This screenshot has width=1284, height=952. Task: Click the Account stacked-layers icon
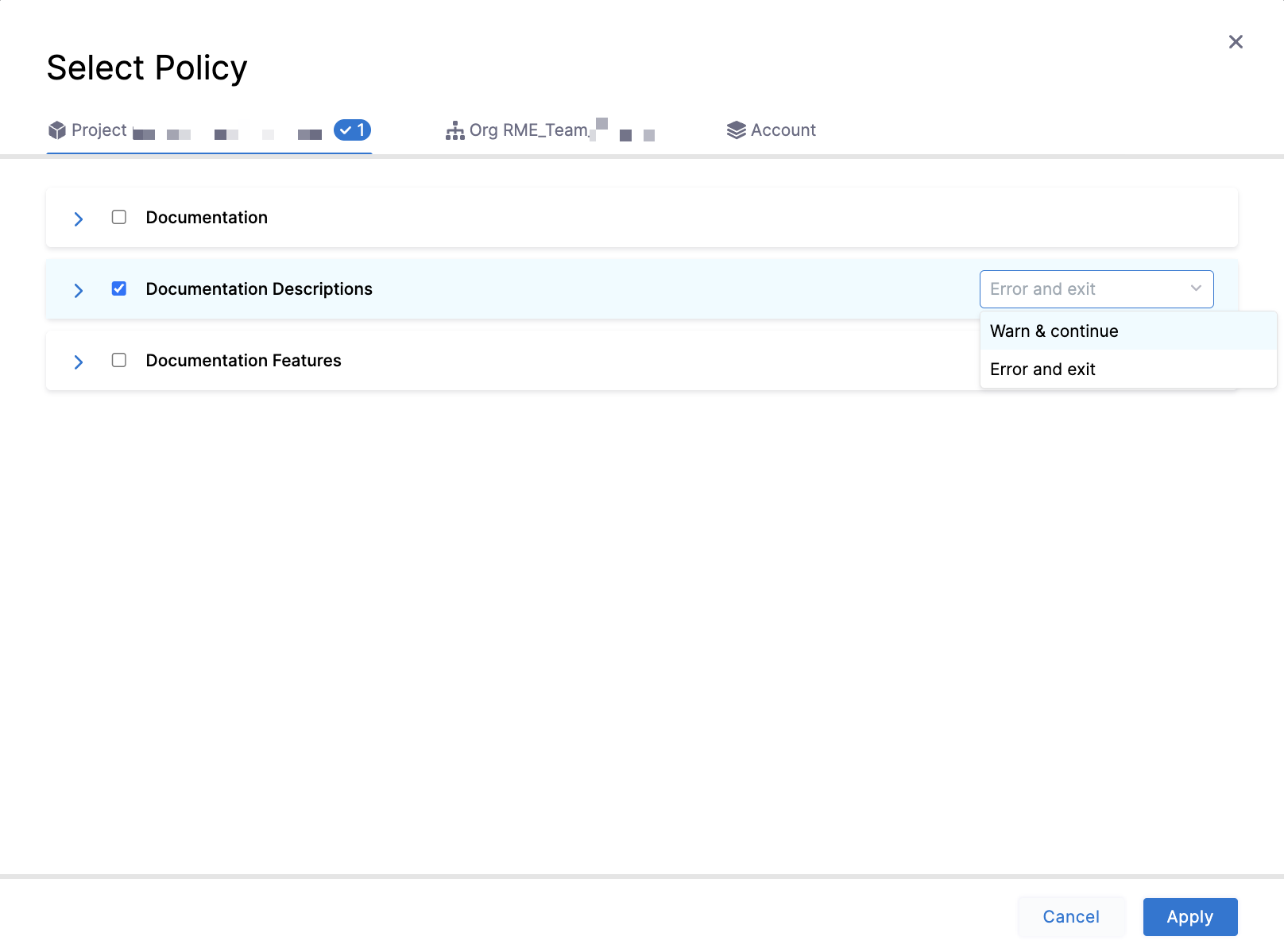(x=736, y=130)
